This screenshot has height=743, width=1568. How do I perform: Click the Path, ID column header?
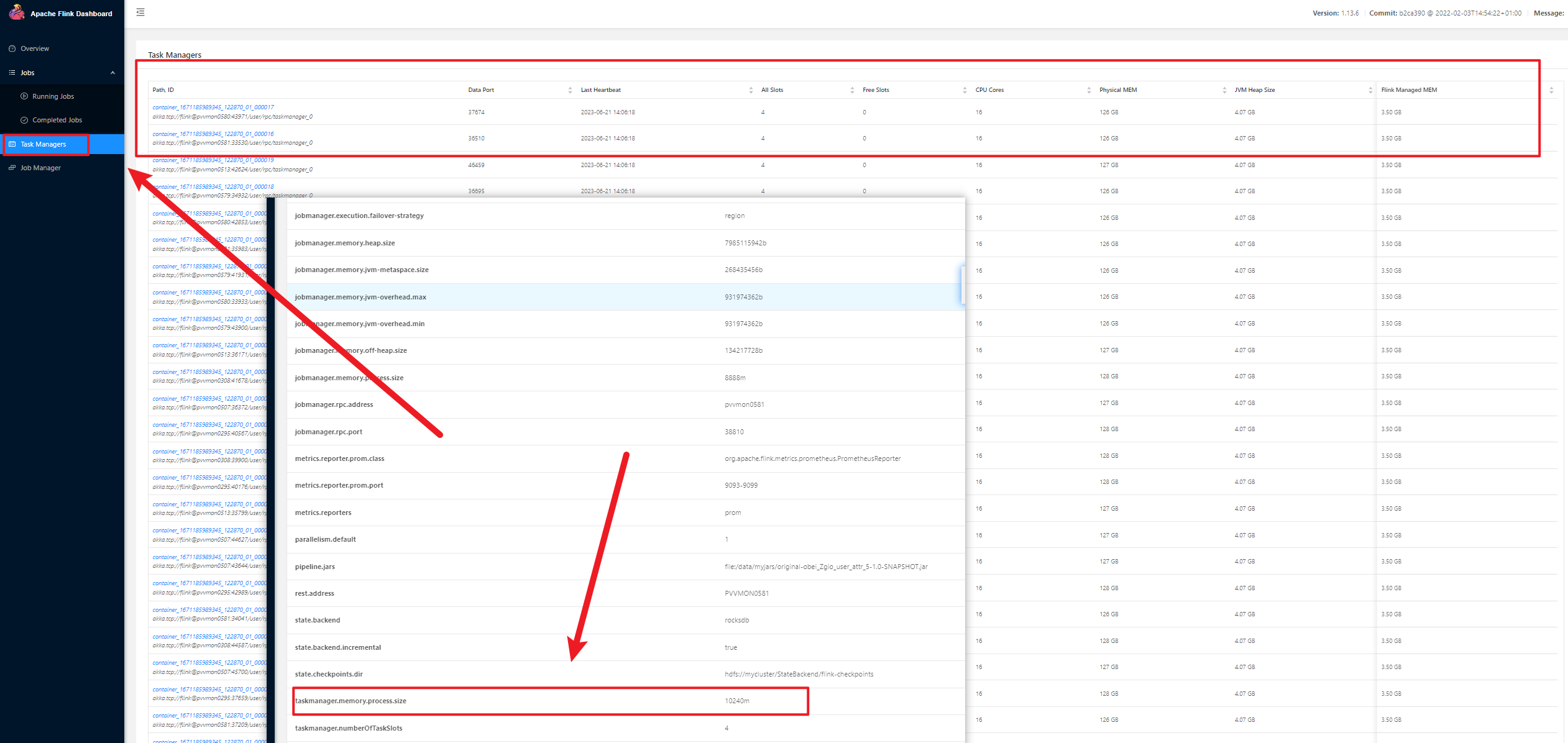coord(163,90)
